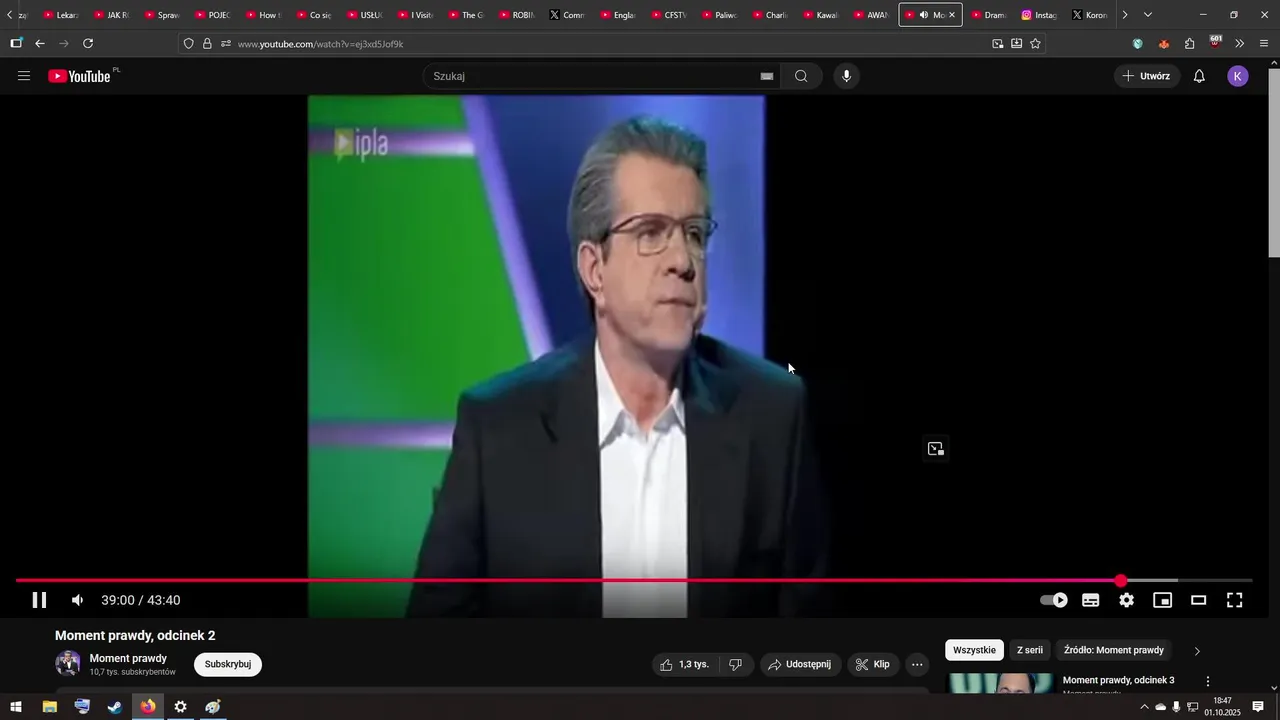Image resolution: width=1280 pixels, height=720 pixels.
Task: Open the Moment prawdy, odcinek 3 suggestion
Action: point(1118,680)
